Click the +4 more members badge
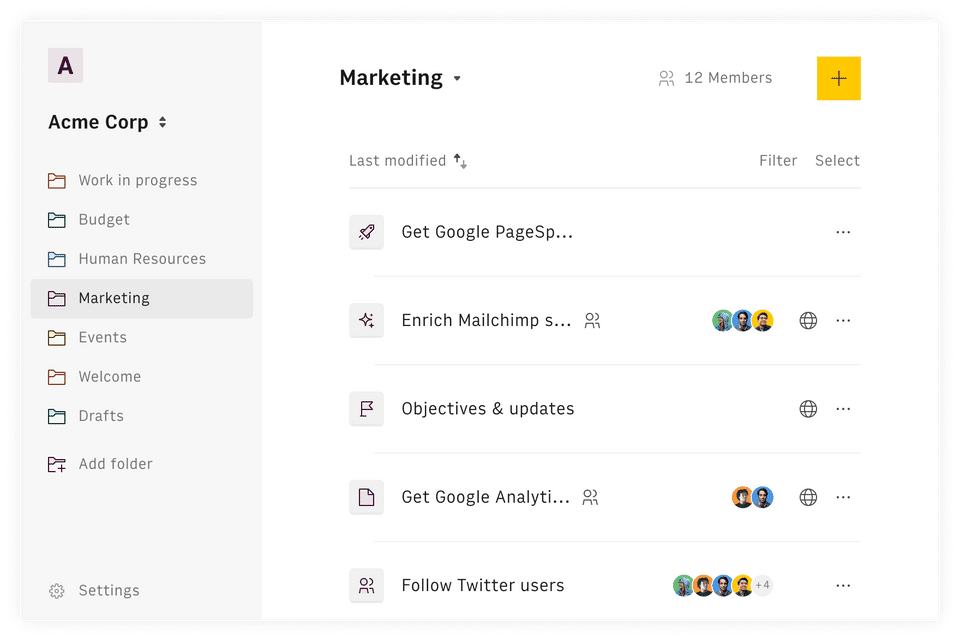Image resolution: width=960 pixels, height=640 pixels. click(x=763, y=585)
